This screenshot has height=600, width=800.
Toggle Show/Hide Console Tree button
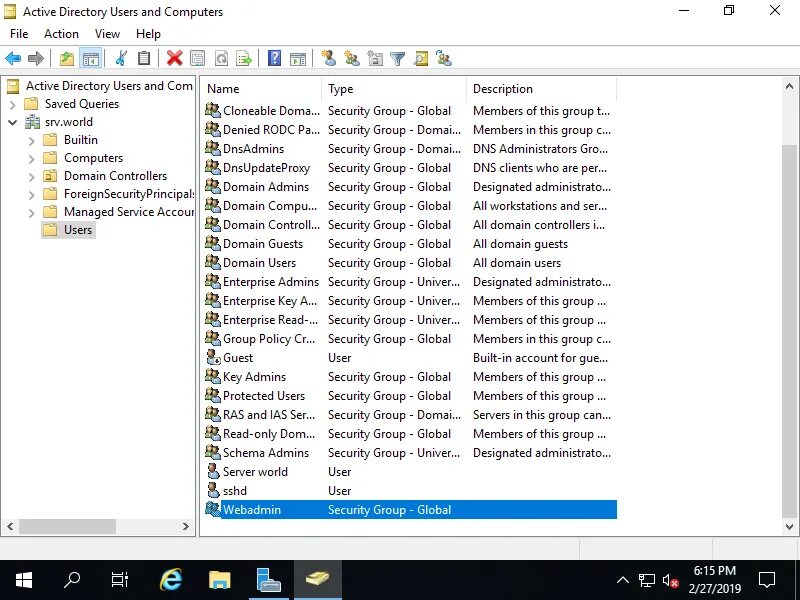tap(91, 59)
